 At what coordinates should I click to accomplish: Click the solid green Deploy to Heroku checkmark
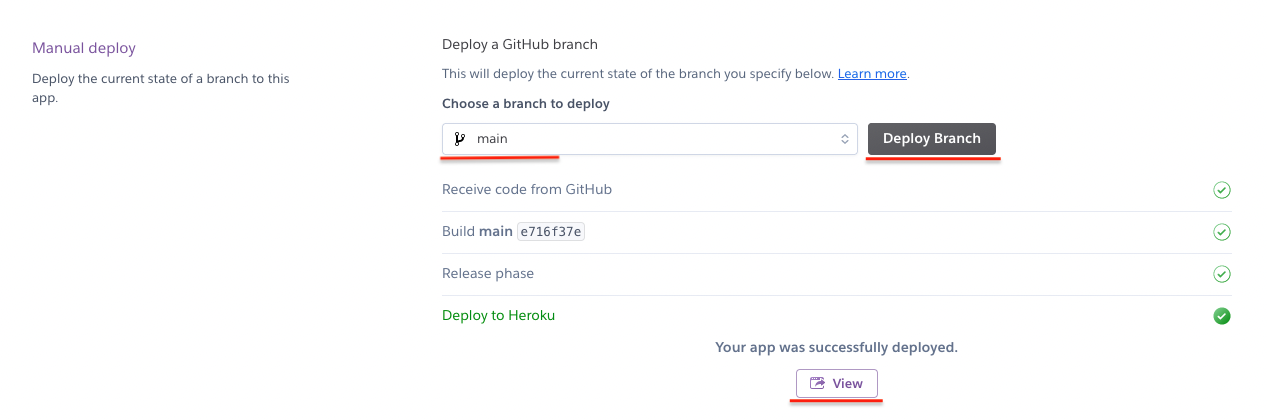tap(1221, 316)
